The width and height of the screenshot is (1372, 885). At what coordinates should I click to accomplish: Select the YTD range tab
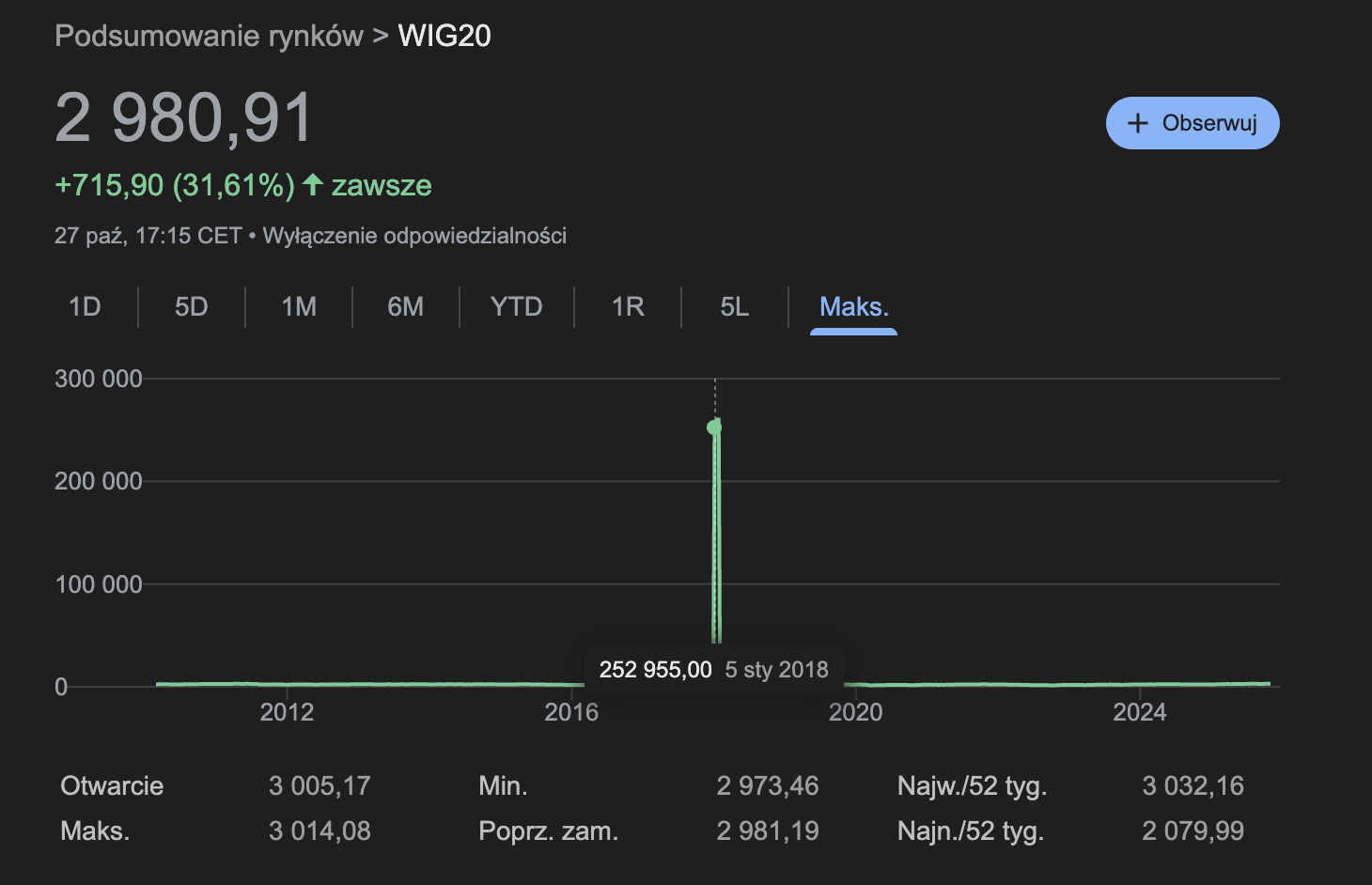516,307
